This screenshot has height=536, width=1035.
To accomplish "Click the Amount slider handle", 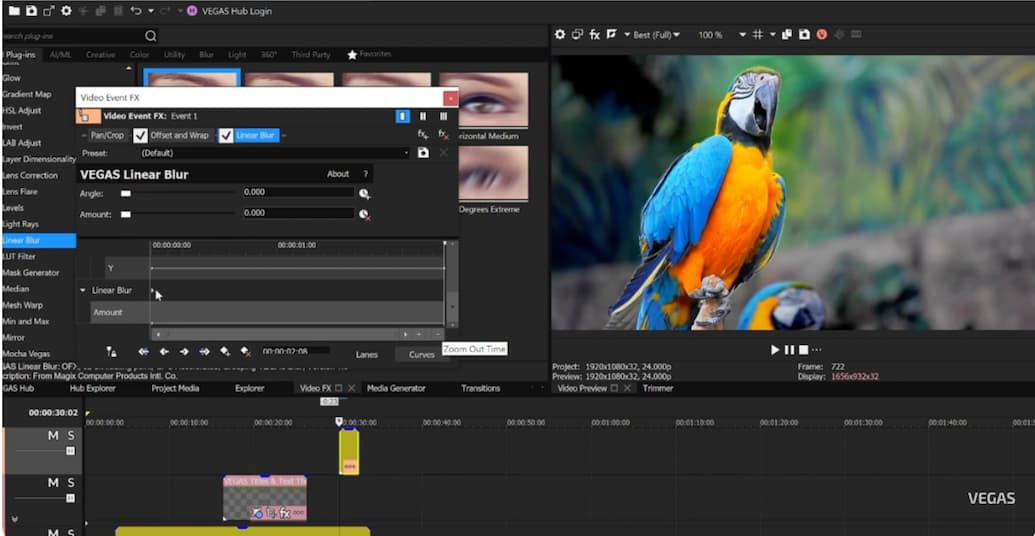I will click(126, 213).
